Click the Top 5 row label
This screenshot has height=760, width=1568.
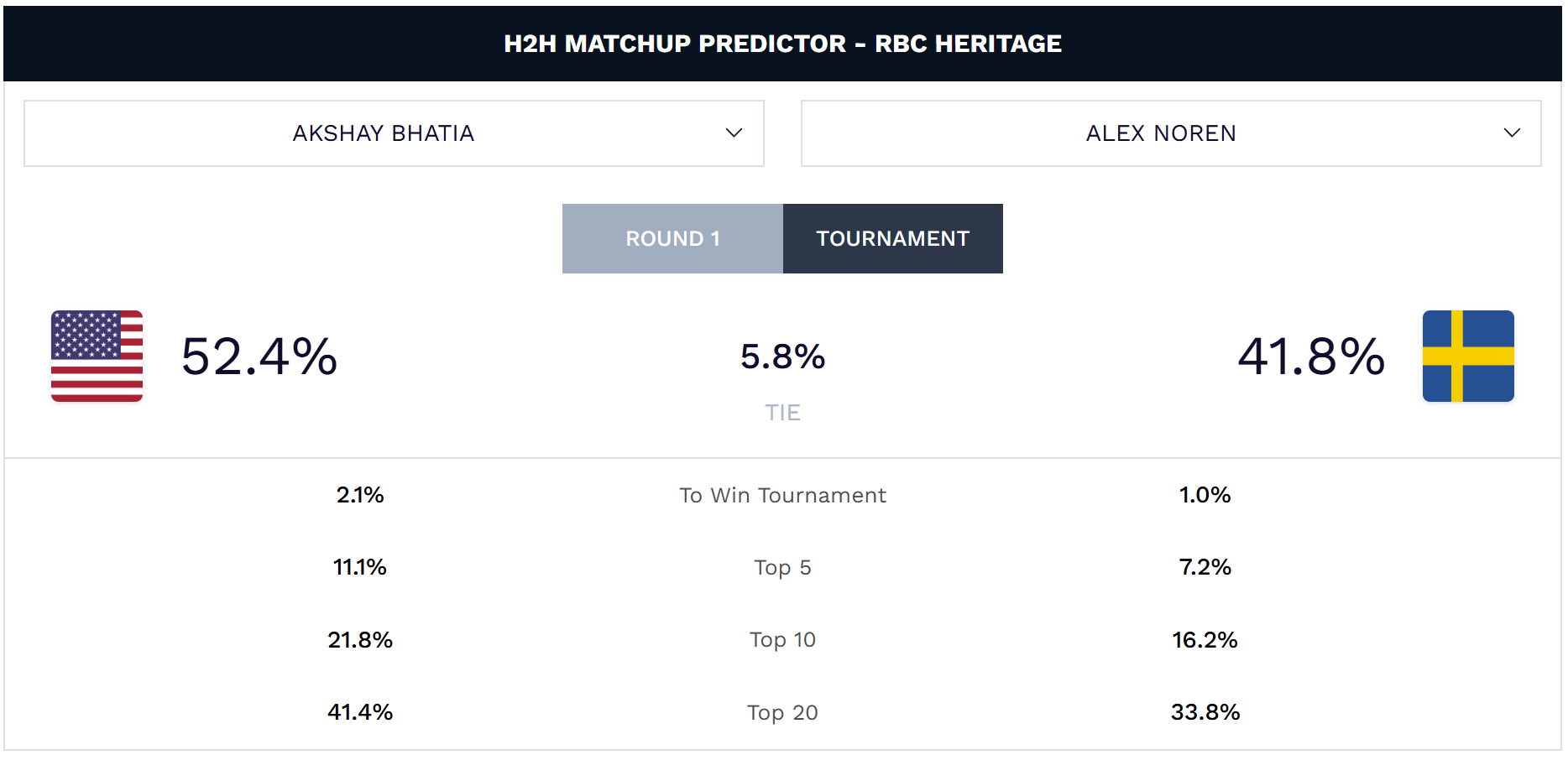782,568
